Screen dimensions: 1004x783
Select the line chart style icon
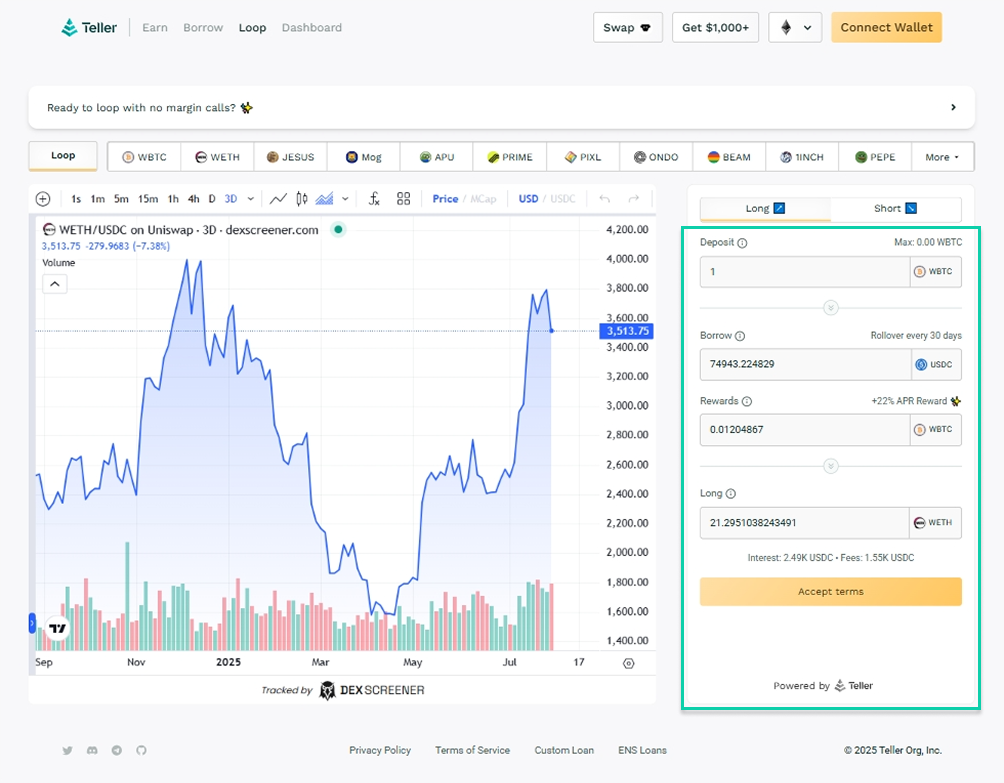point(278,199)
